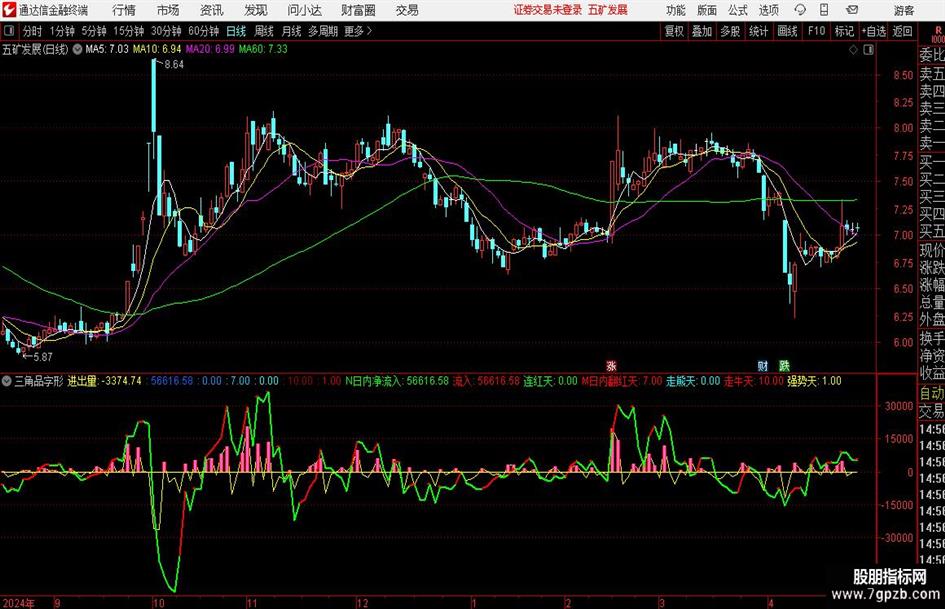This screenshot has width=945, height=609.
Task: Open the F10 company info button
Action: [x=816, y=31]
